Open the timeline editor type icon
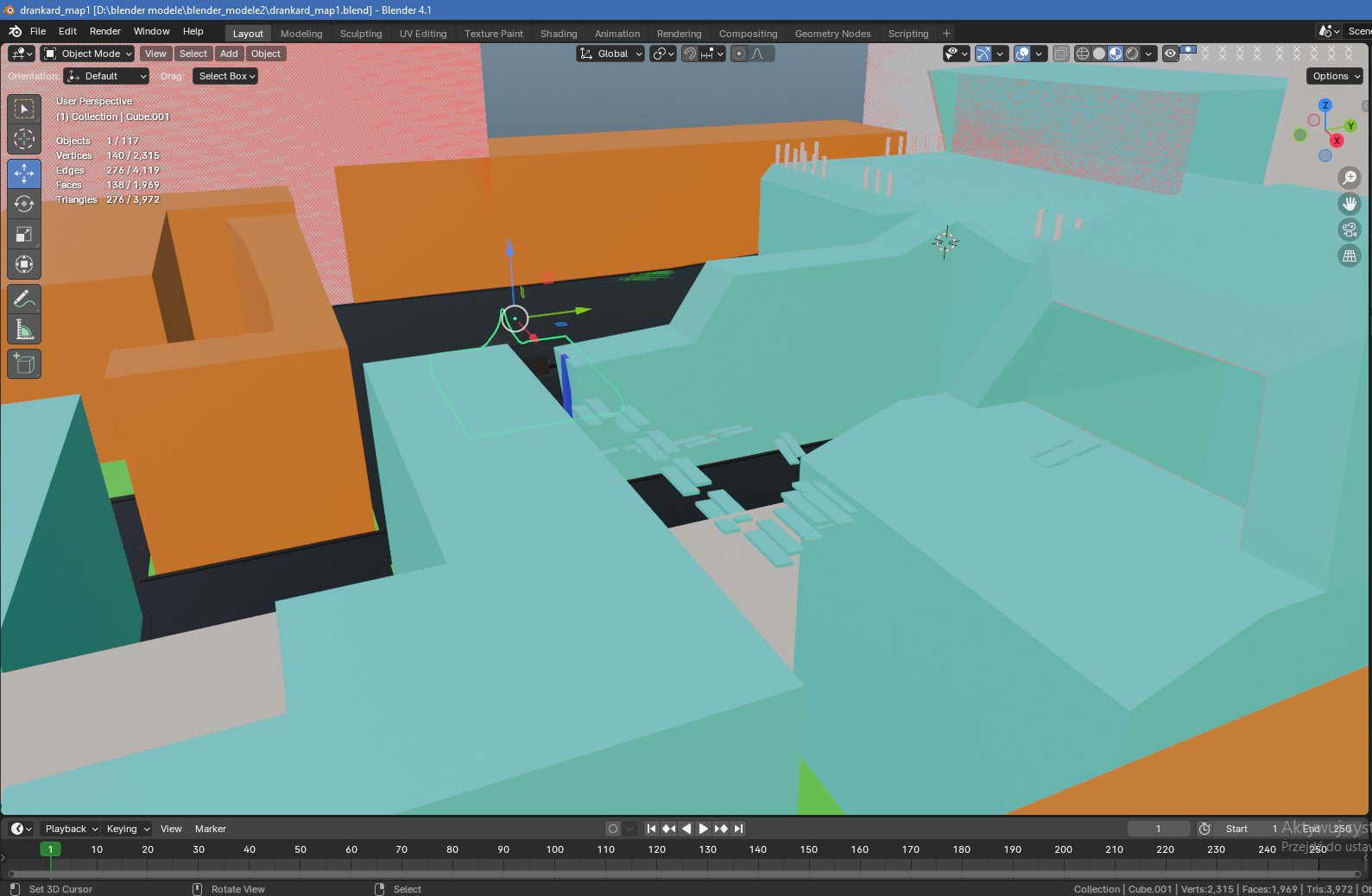 [x=21, y=829]
